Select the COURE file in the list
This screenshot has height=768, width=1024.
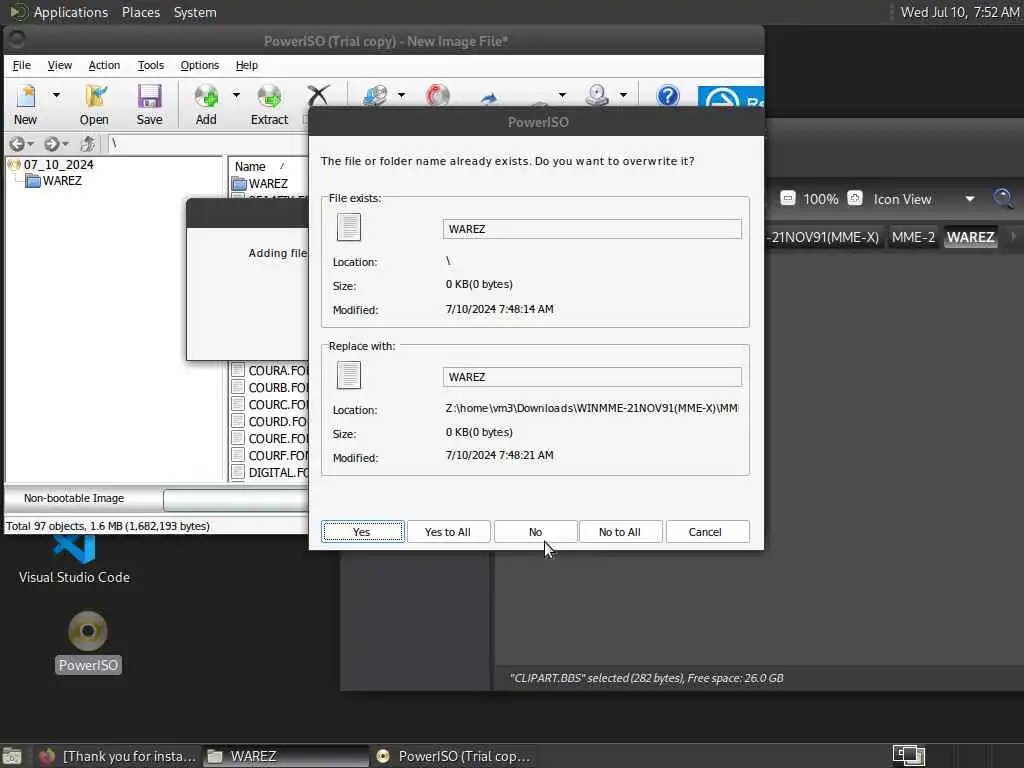pyautogui.click(x=269, y=438)
